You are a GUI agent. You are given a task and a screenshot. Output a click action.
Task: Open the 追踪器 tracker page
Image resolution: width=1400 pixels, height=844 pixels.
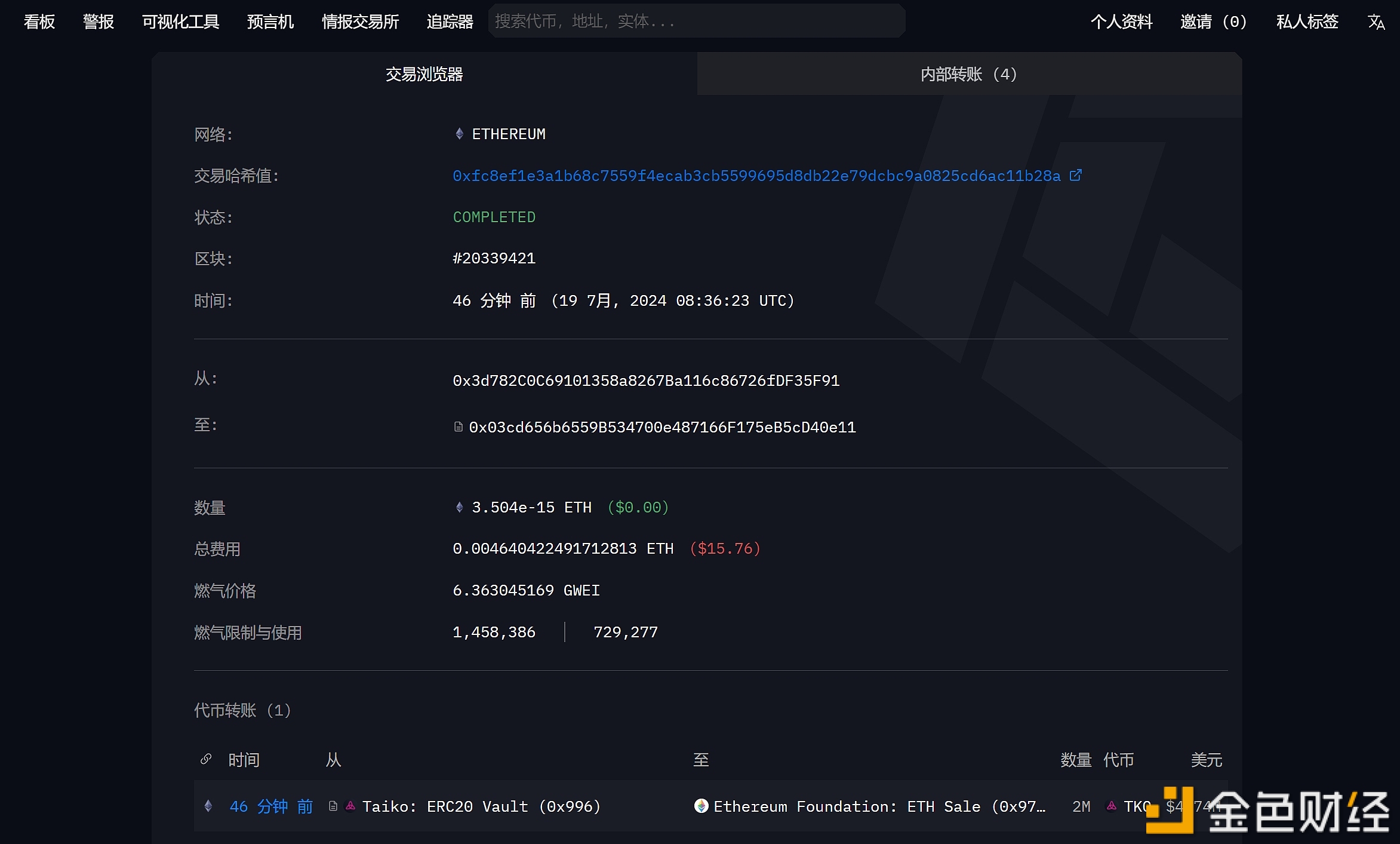point(450,22)
